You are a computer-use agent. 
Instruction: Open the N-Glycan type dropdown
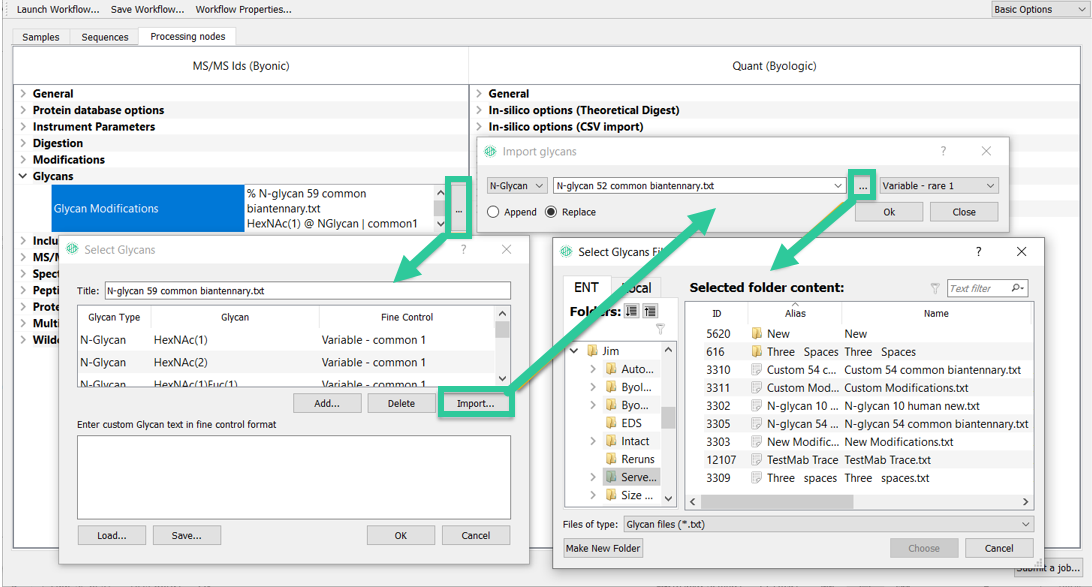point(516,186)
